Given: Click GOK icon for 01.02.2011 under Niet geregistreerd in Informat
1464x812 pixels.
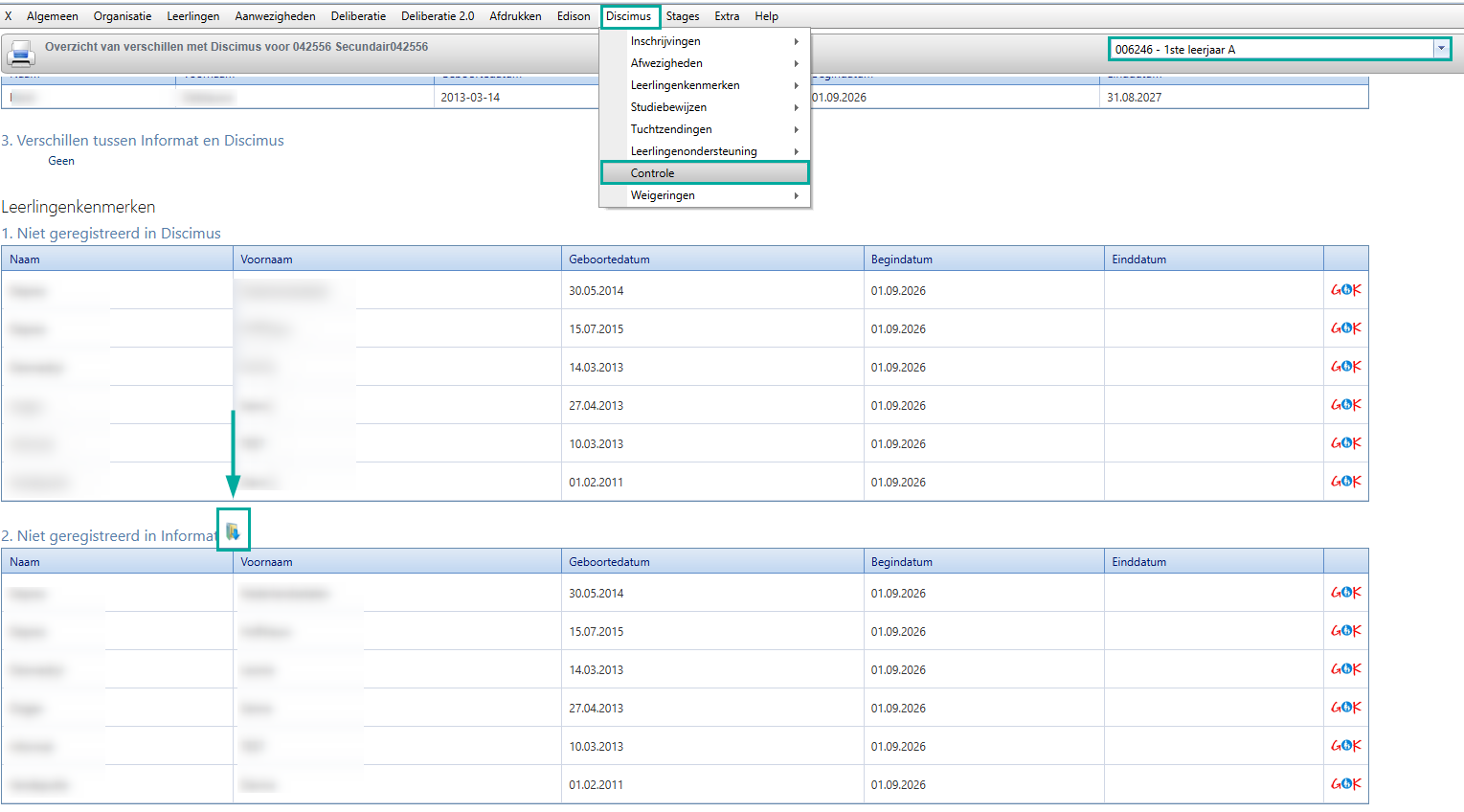Looking at the screenshot, I should click(x=1345, y=784).
